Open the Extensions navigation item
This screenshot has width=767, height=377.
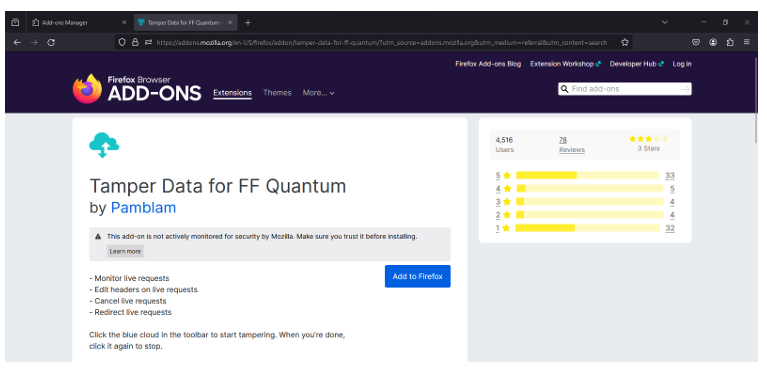point(232,93)
